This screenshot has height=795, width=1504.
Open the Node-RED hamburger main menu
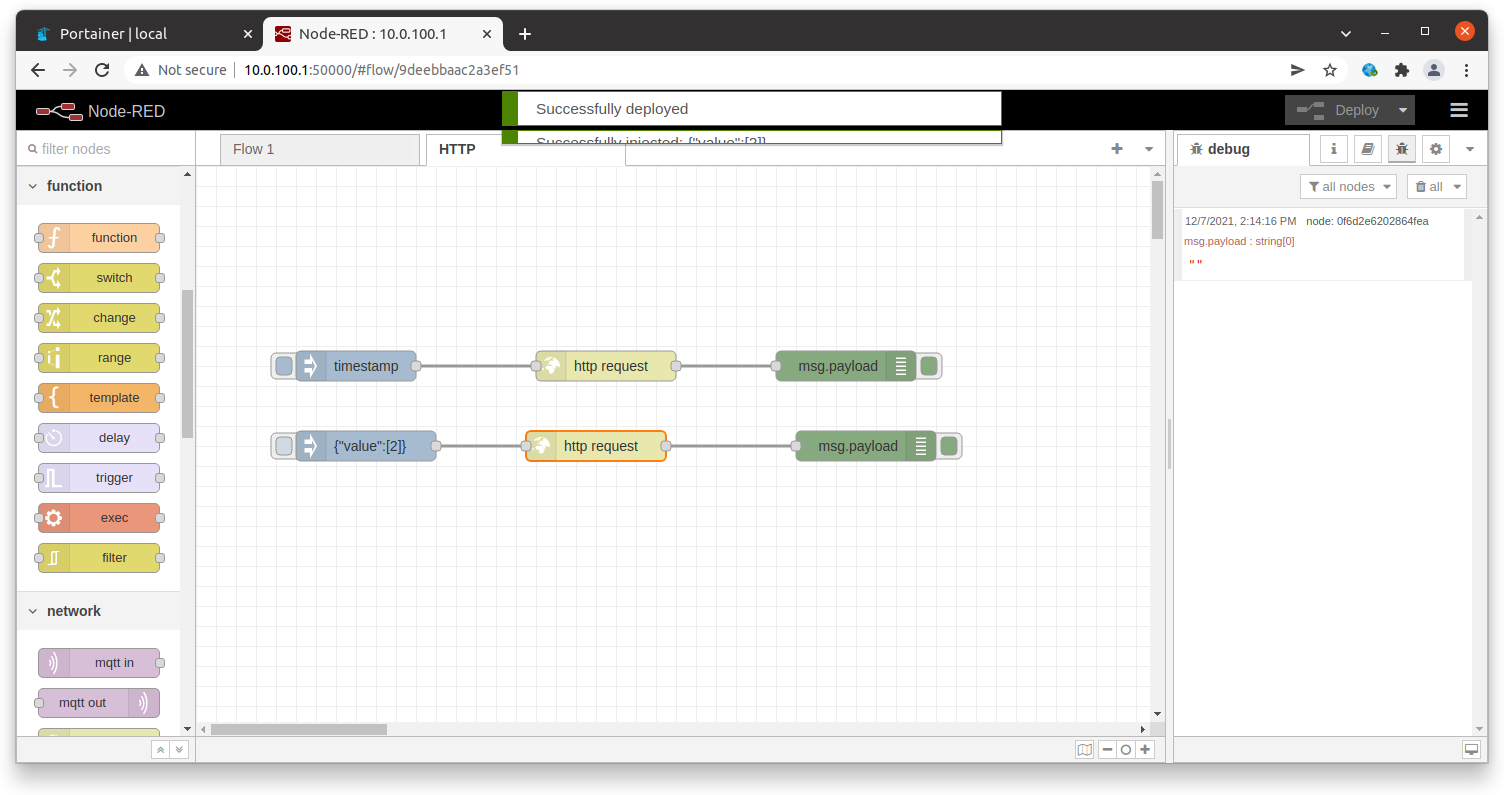point(1458,110)
